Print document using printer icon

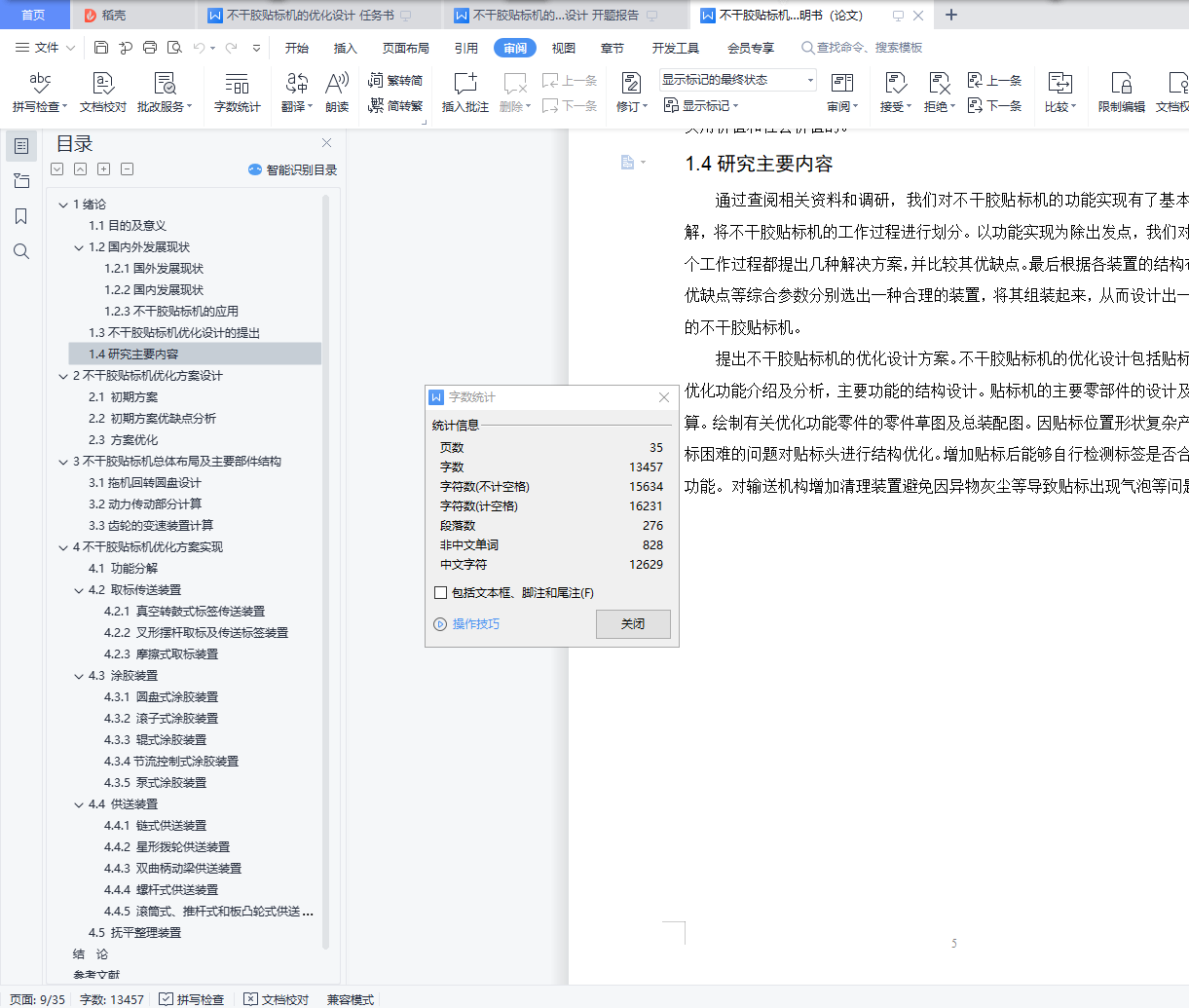coord(149,47)
